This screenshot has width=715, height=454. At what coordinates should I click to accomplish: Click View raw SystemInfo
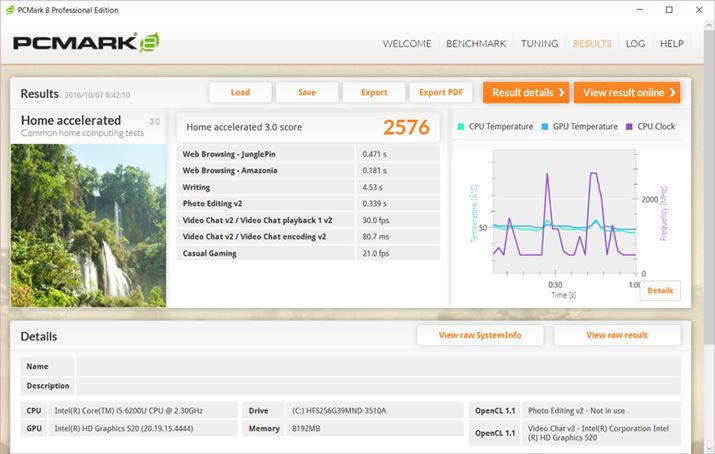point(479,335)
